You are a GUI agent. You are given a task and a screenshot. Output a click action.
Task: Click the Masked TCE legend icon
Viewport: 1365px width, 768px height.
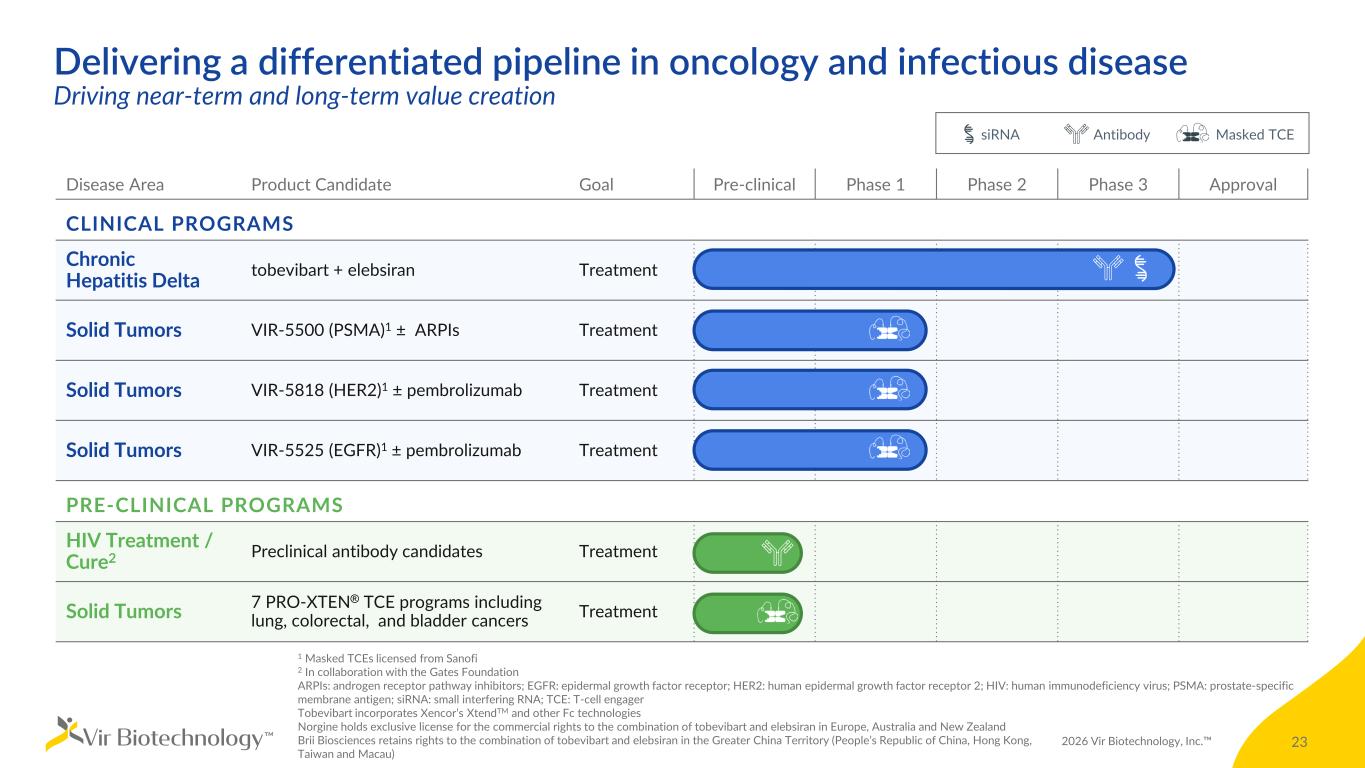[1192, 135]
